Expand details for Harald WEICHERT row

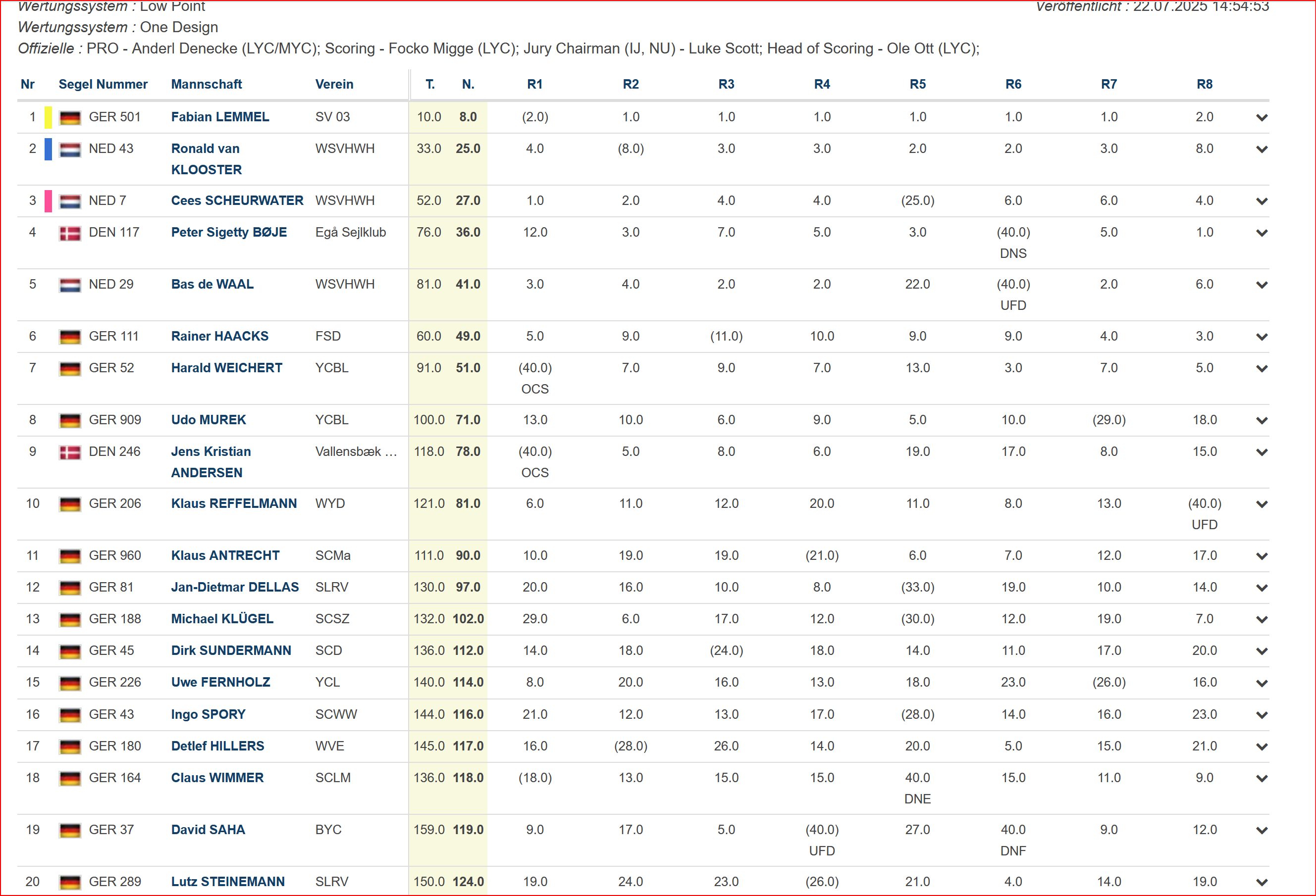click(1261, 369)
